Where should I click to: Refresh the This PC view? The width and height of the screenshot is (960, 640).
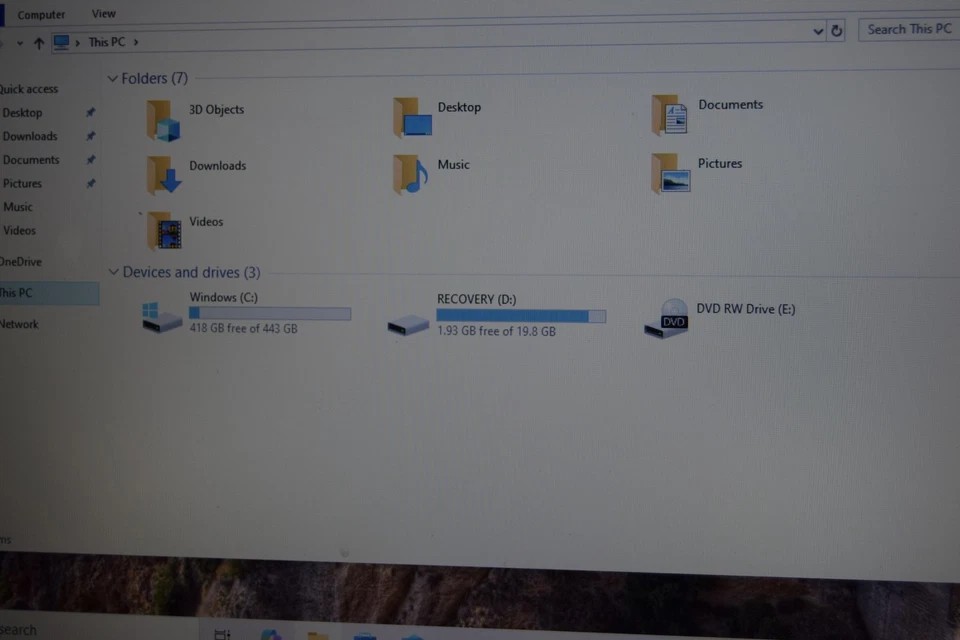click(836, 30)
